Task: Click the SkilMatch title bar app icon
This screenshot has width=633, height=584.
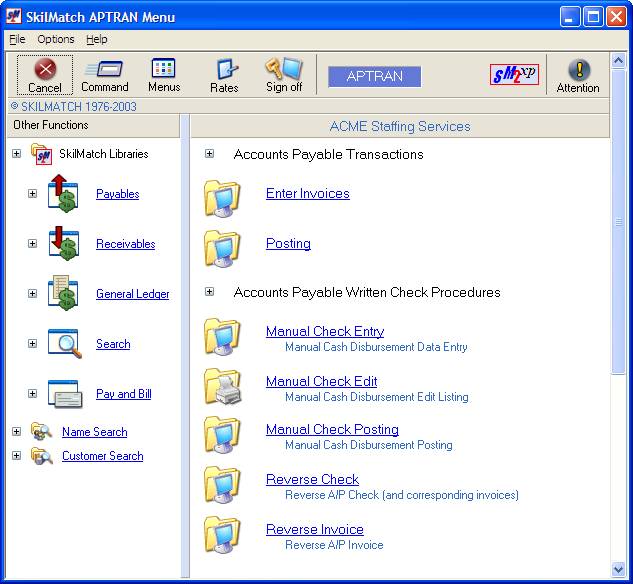Action: click(x=14, y=16)
